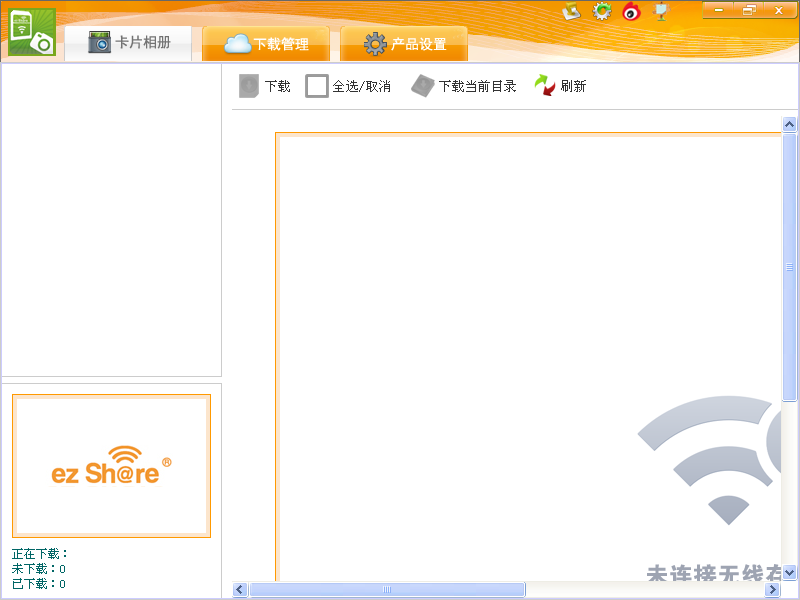Minimize the ez Share window
800x600 pixels.
tap(718, 10)
